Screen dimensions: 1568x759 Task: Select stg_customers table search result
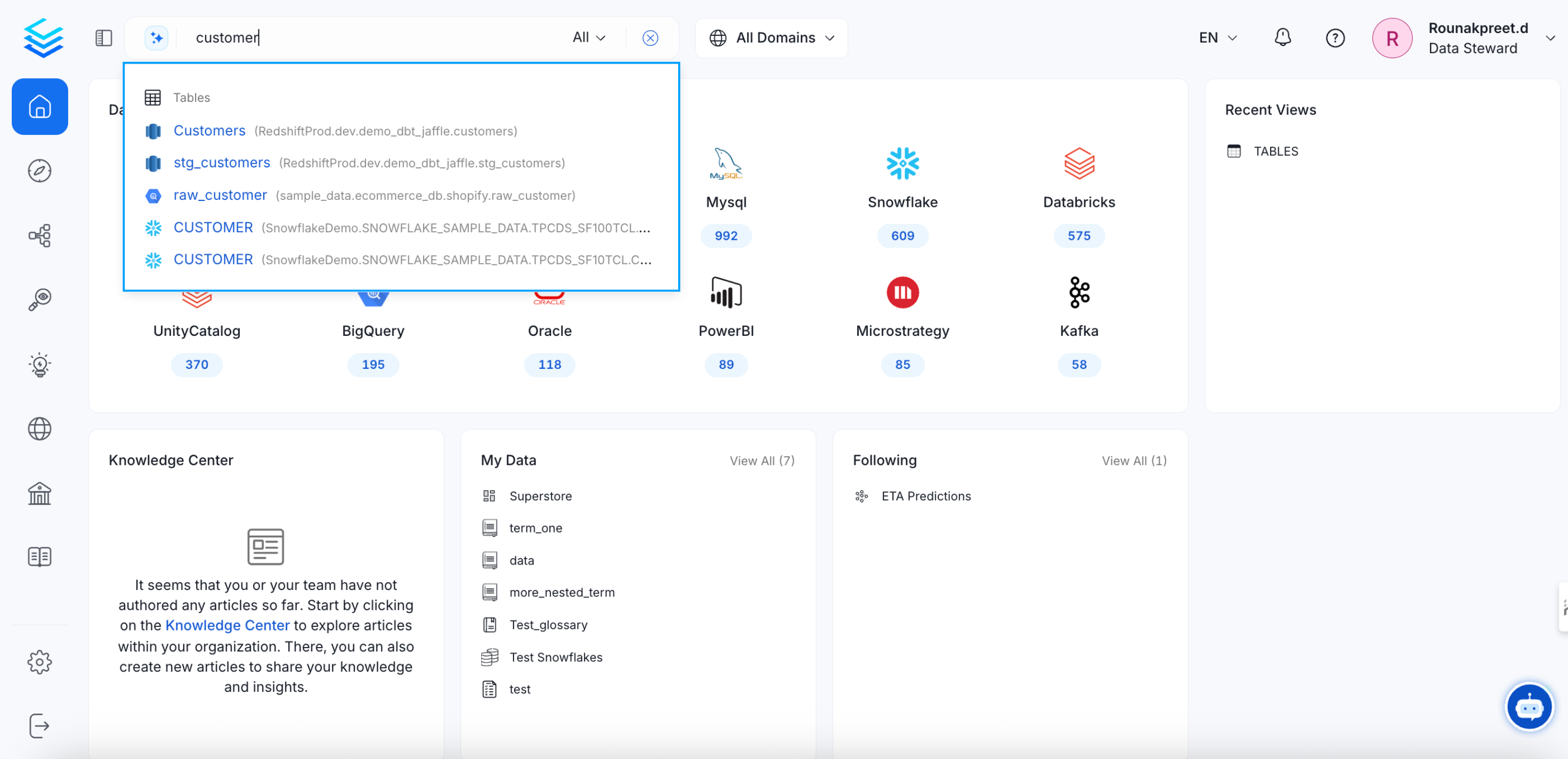[x=222, y=163]
